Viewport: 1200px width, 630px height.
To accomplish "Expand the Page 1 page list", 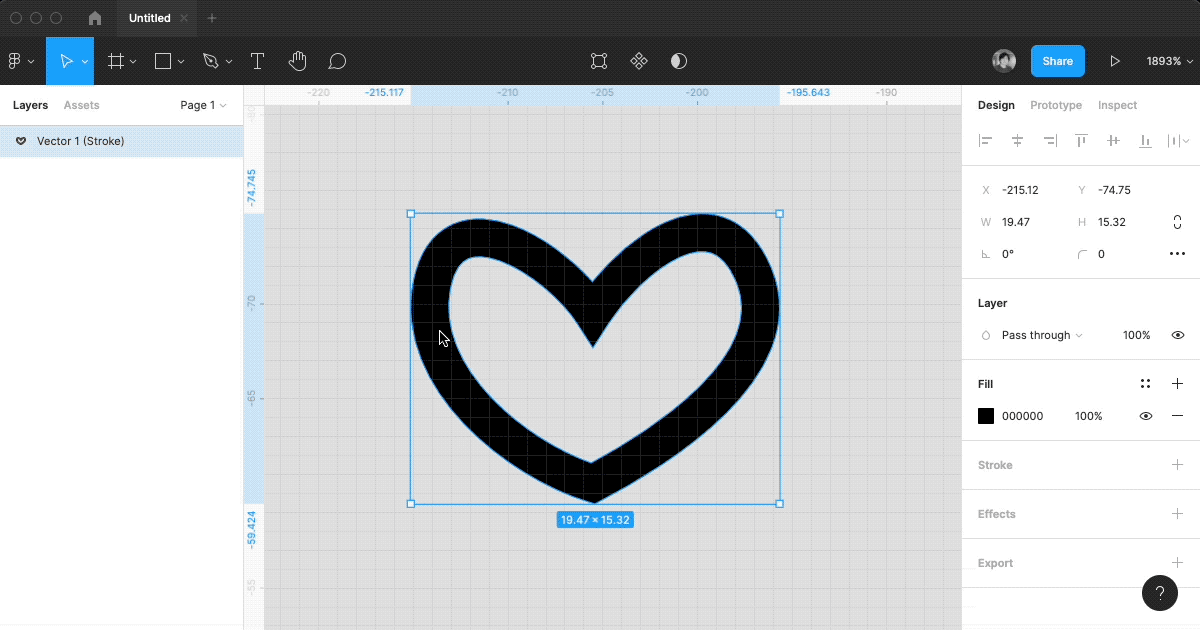I will coord(203,105).
